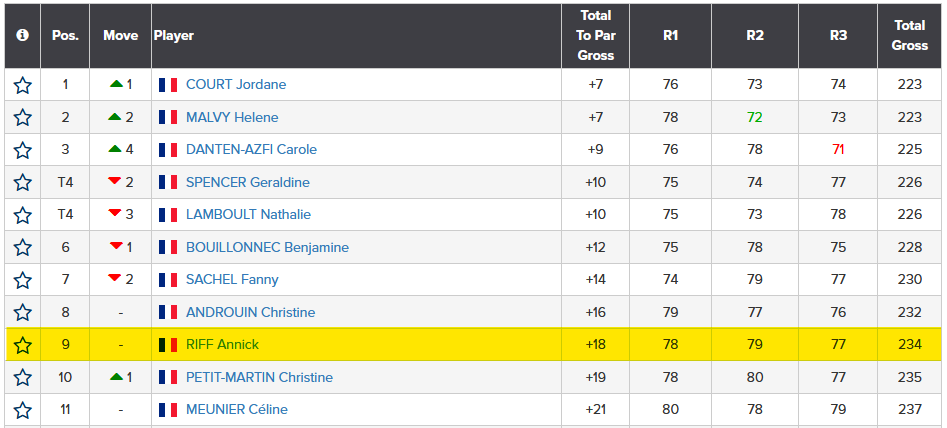This screenshot has height=428, width=947.
Task: Click green up arrow in COURT Jordane row
Action: [x=116, y=85]
